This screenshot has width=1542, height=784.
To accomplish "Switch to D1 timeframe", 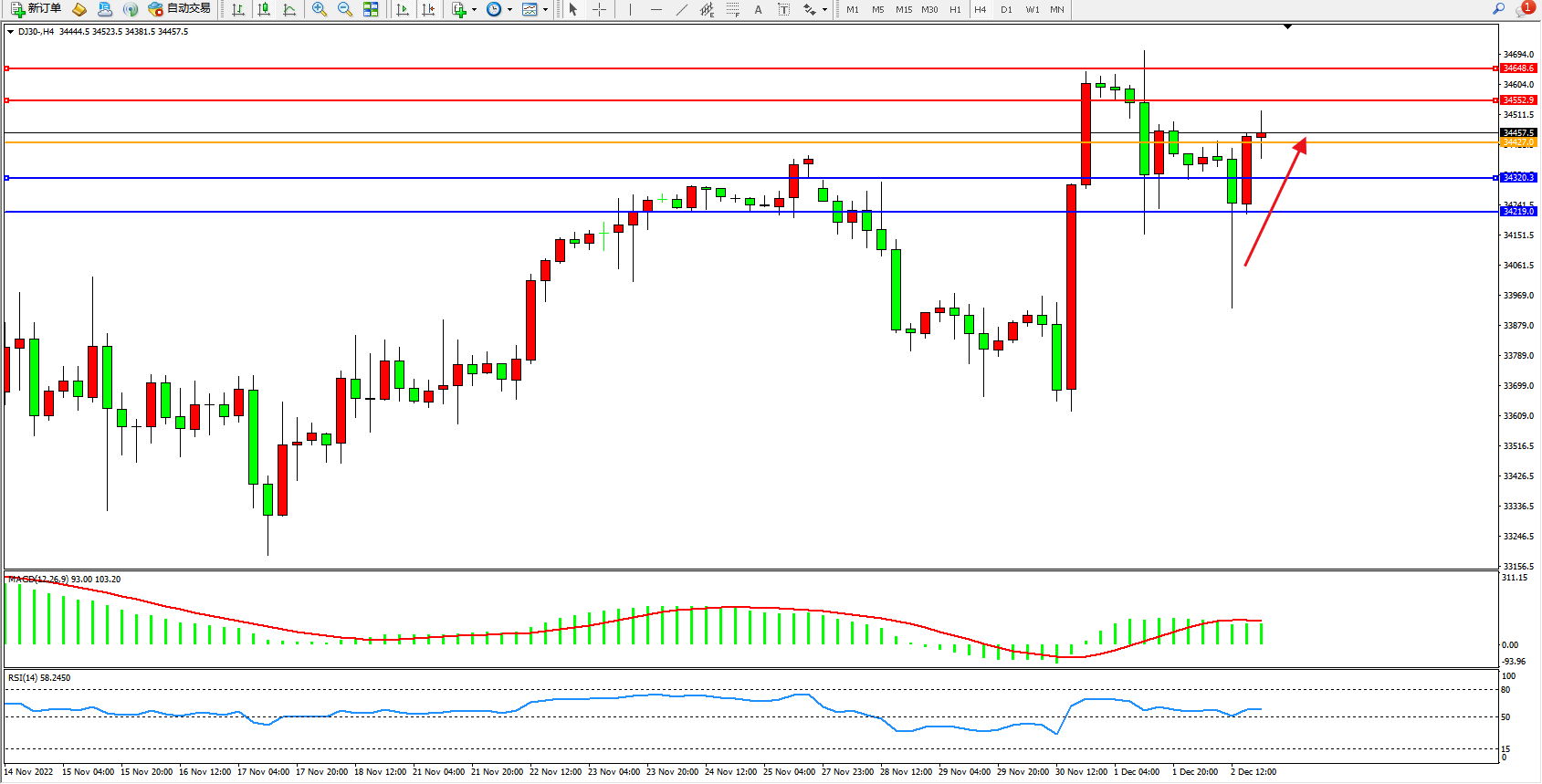I will point(1006,9).
